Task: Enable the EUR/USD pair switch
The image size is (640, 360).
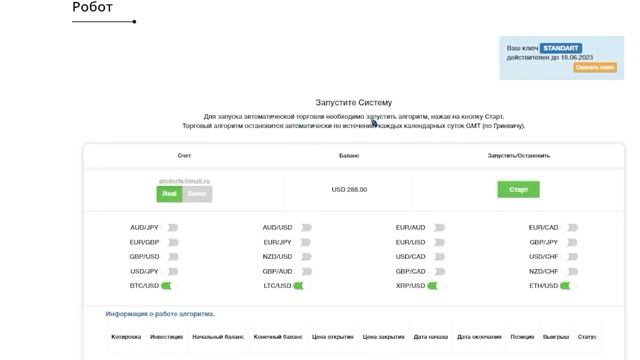Action: [x=439, y=242]
